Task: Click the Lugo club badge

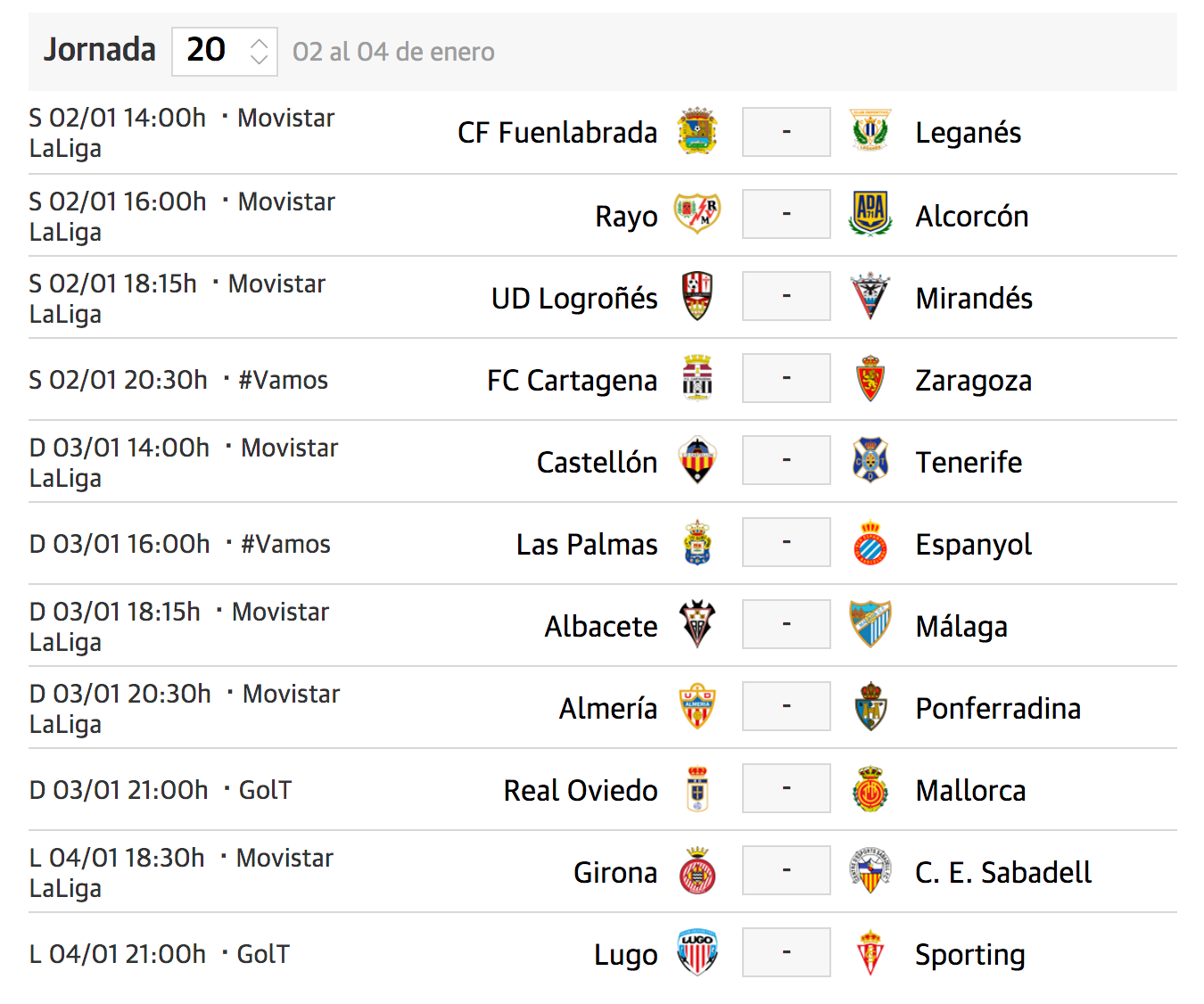Action: click(x=697, y=952)
